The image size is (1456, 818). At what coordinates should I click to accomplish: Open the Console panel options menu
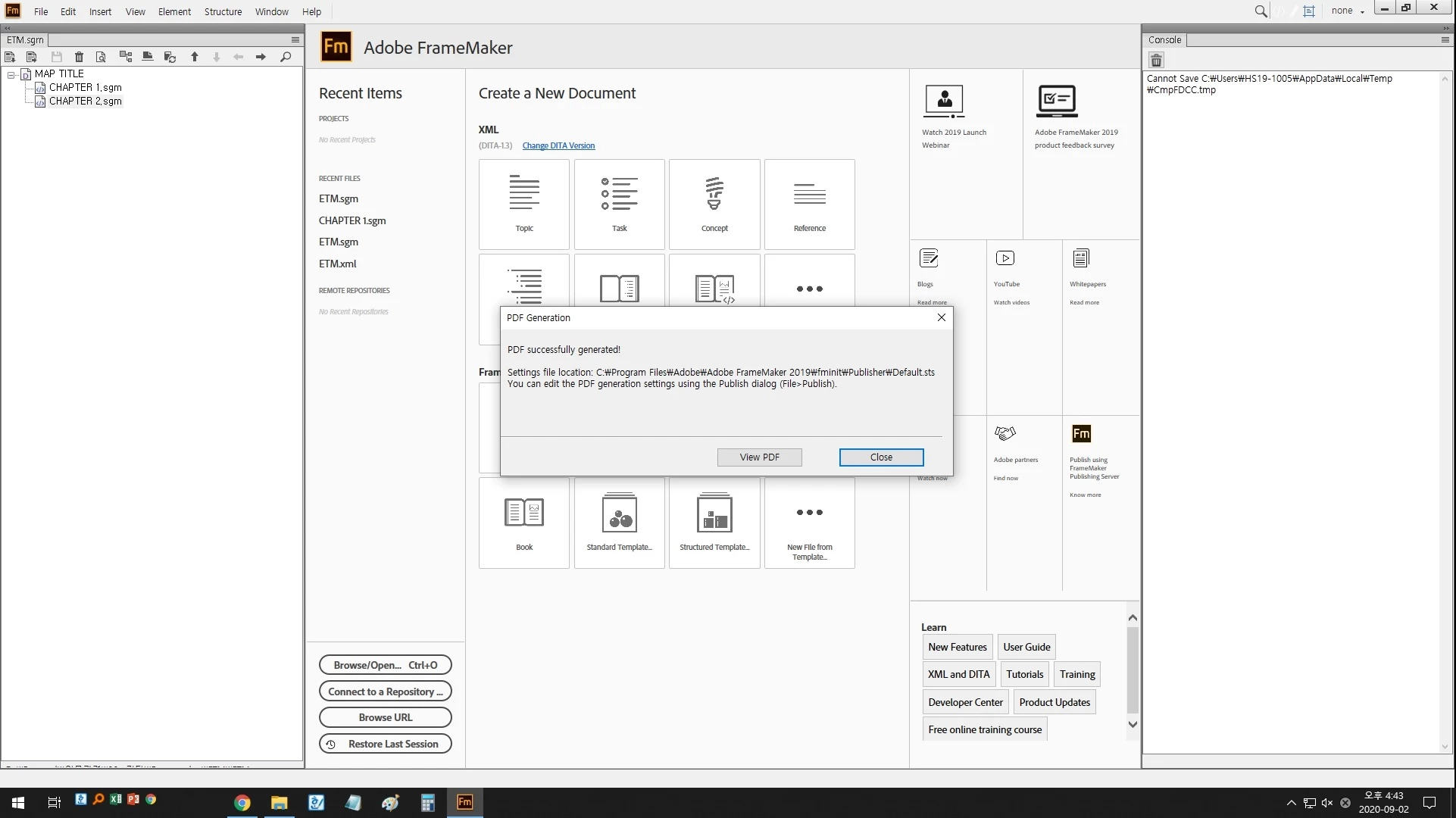tap(1445, 39)
